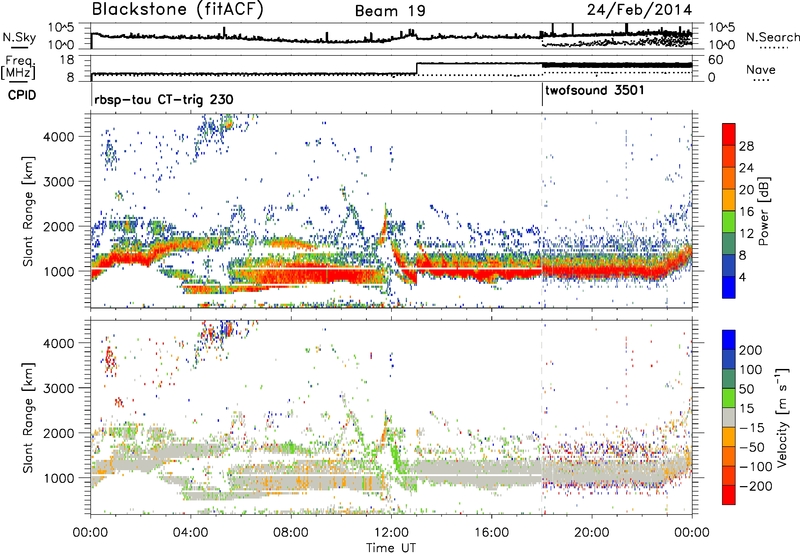The image size is (800, 554).
Task: Click 'twofsound 3501' program label
Action: (x=595, y=91)
